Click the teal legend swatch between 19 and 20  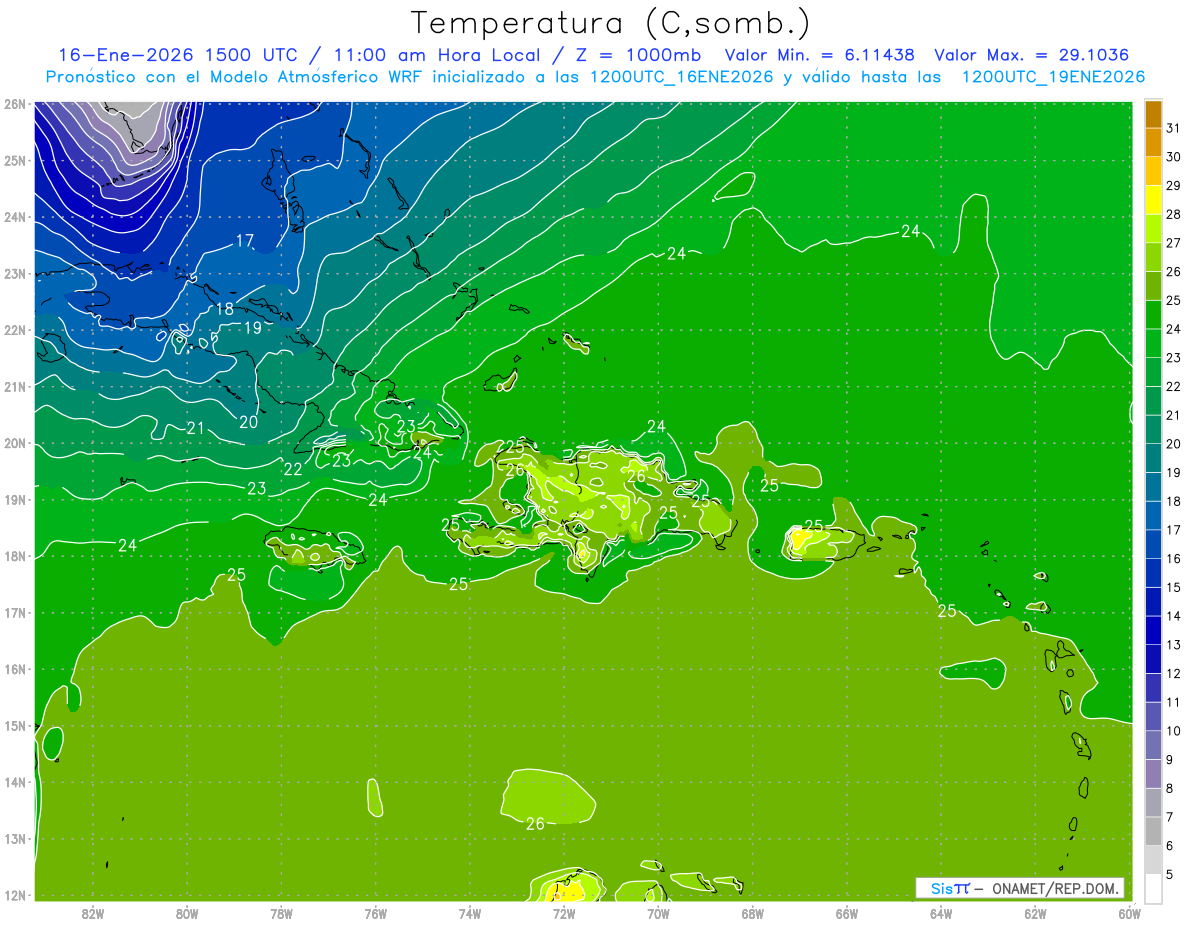[1153, 458]
